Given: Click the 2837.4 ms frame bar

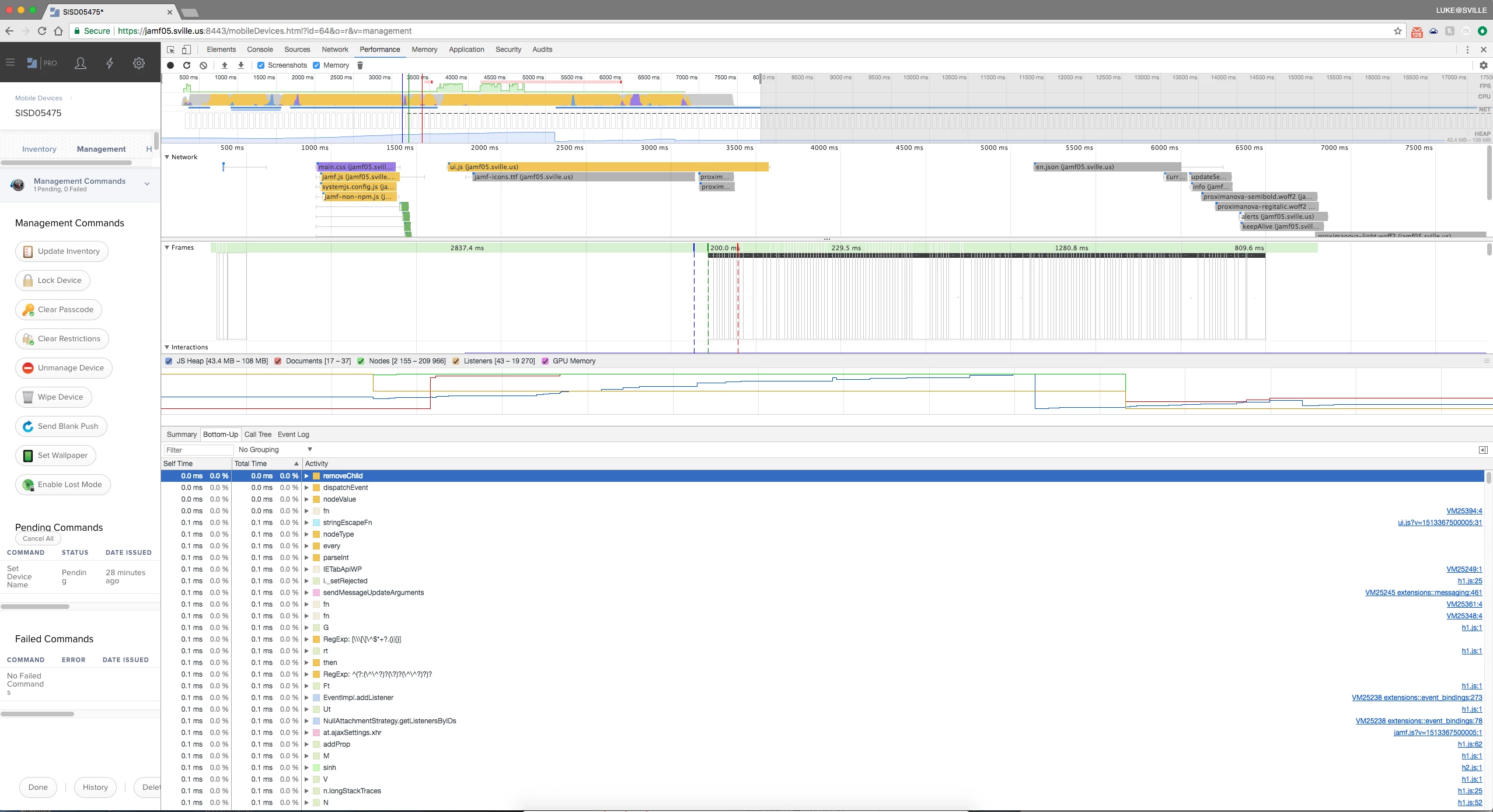Looking at the screenshot, I should (x=467, y=248).
